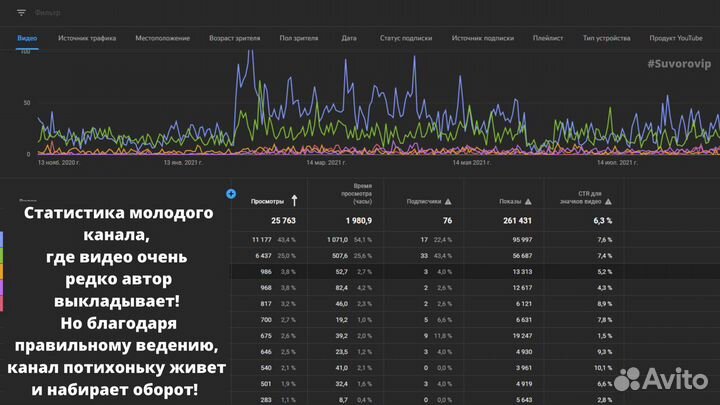The image size is (720, 405).
Task: Open Статус подписки tab
Action: pos(406,38)
